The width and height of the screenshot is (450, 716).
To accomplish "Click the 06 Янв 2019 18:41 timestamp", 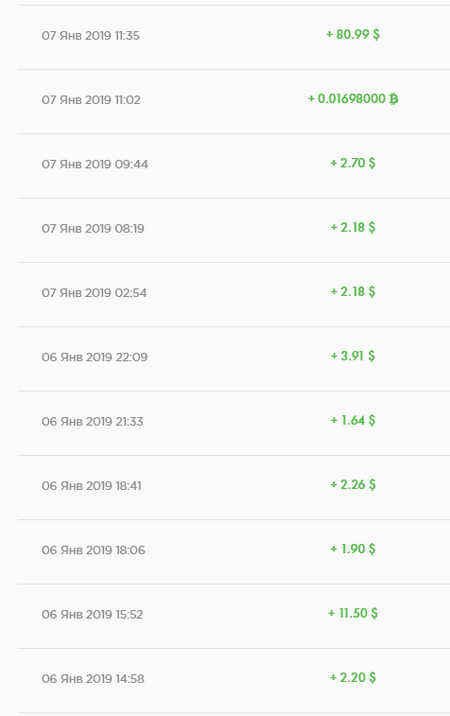I will pyautogui.click(x=91, y=486).
